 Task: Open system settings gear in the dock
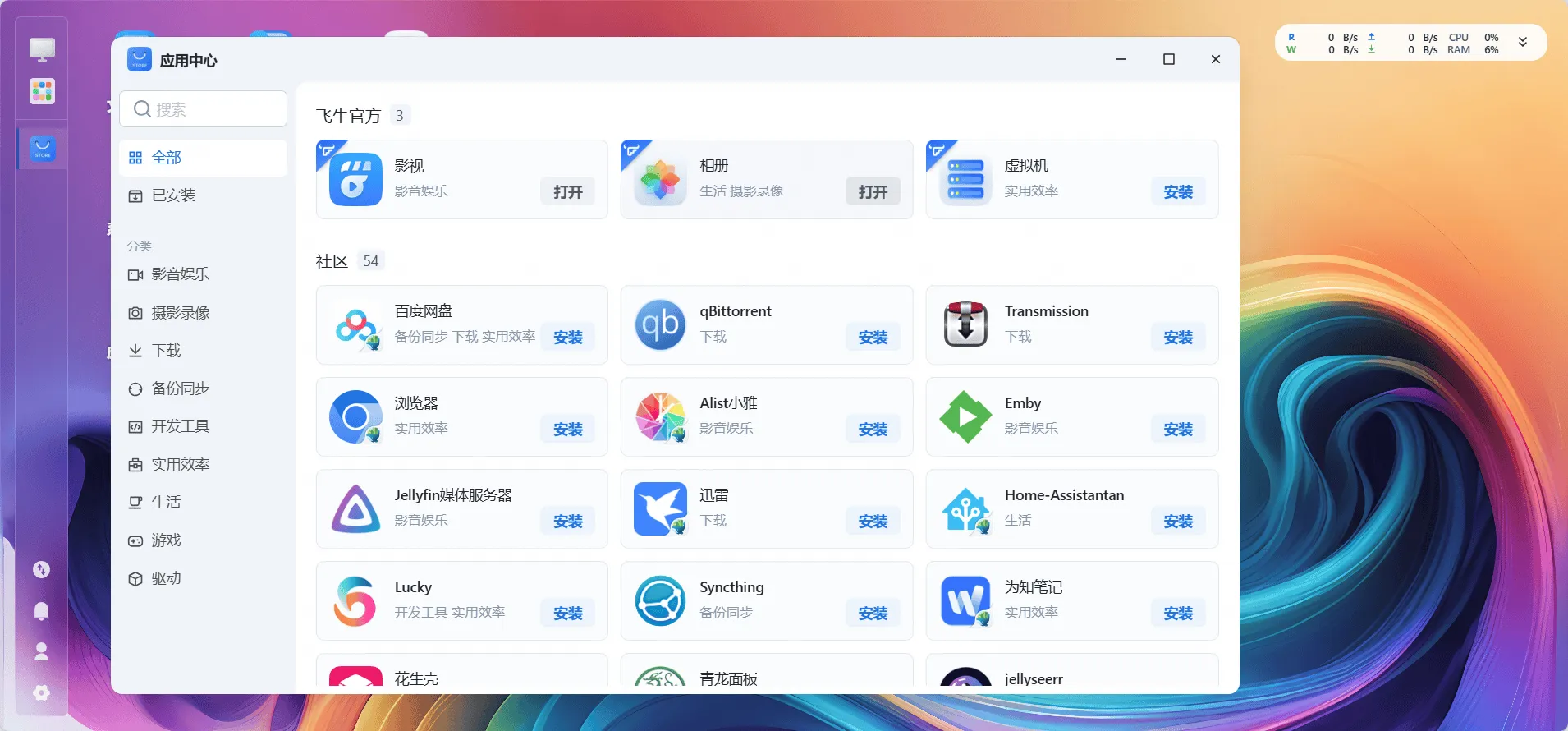[x=41, y=692]
